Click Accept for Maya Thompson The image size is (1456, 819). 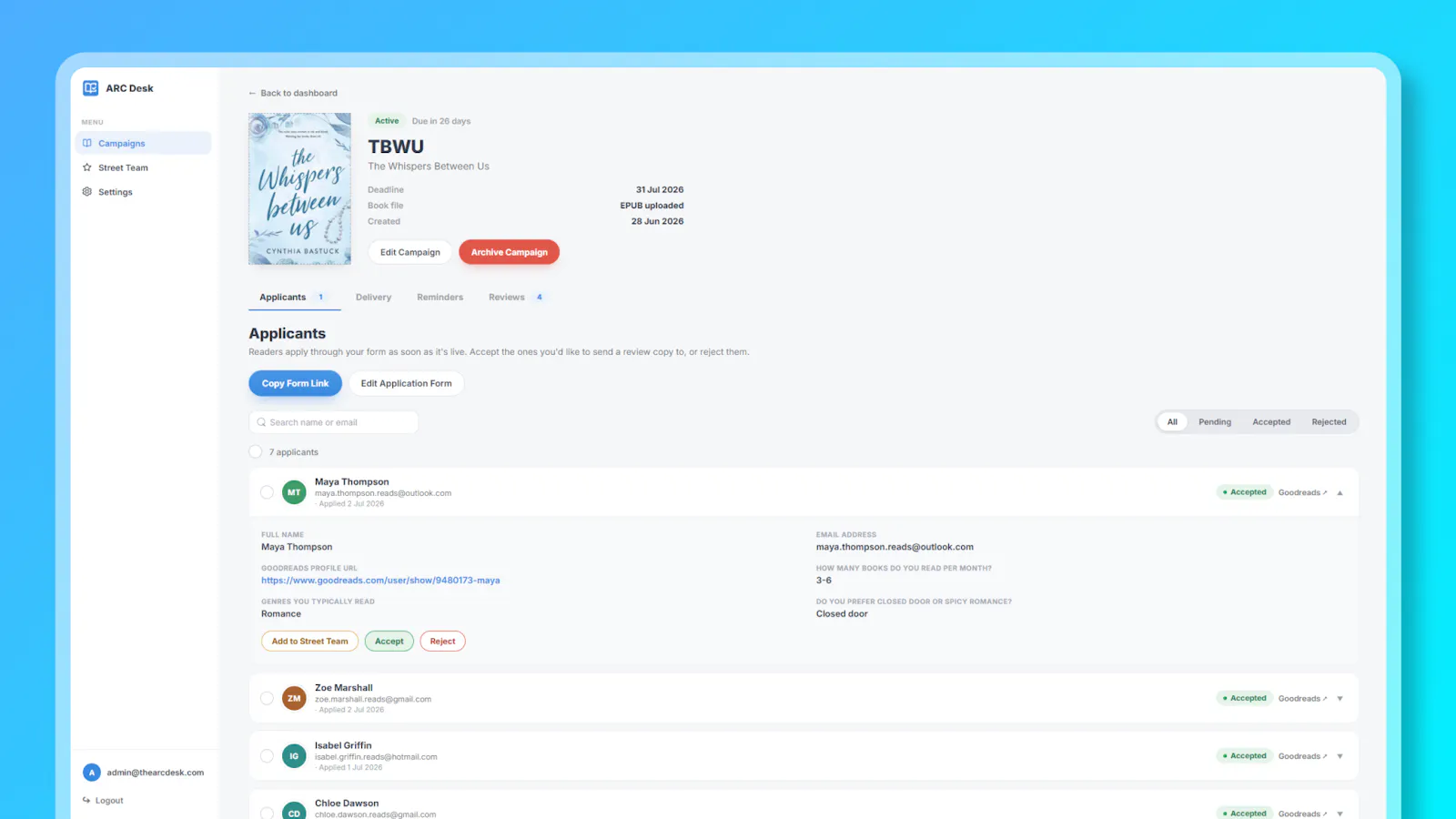[x=389, y=642]
